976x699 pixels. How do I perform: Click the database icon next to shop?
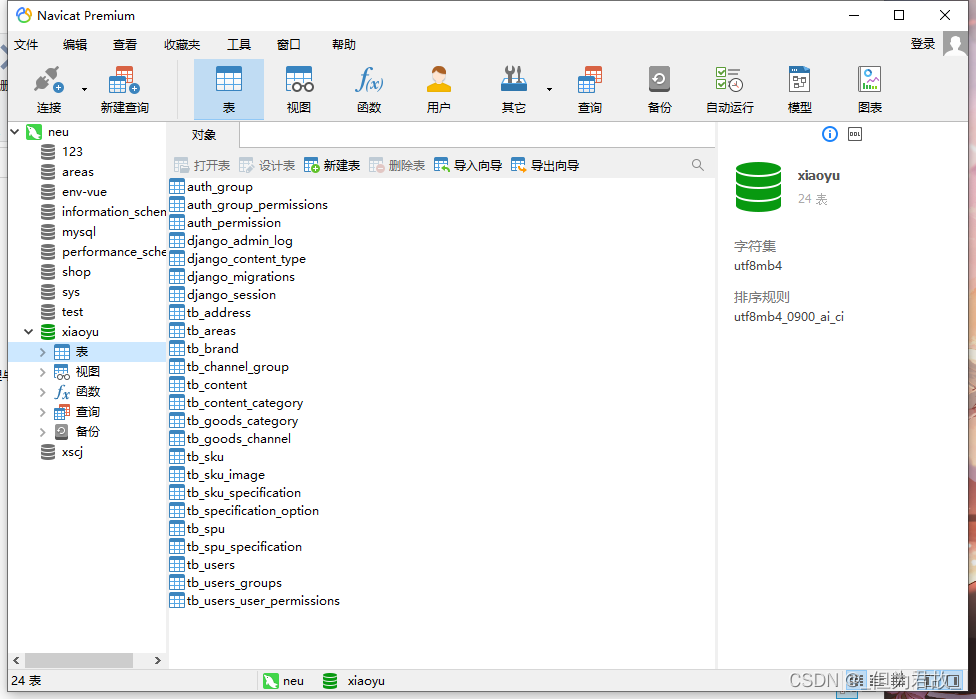coord(48,272)
